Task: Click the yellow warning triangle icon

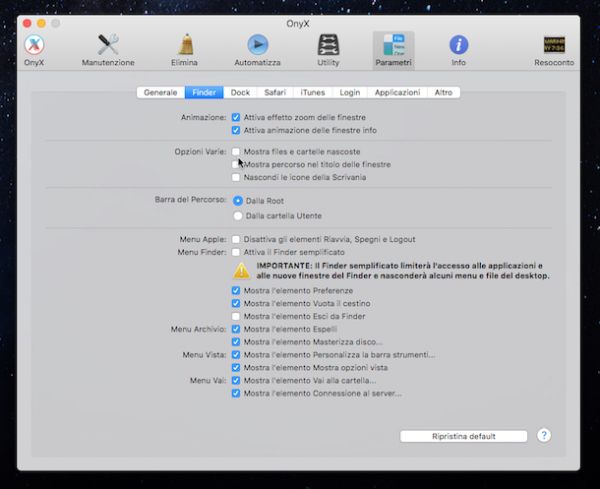Action: point(241,271)
